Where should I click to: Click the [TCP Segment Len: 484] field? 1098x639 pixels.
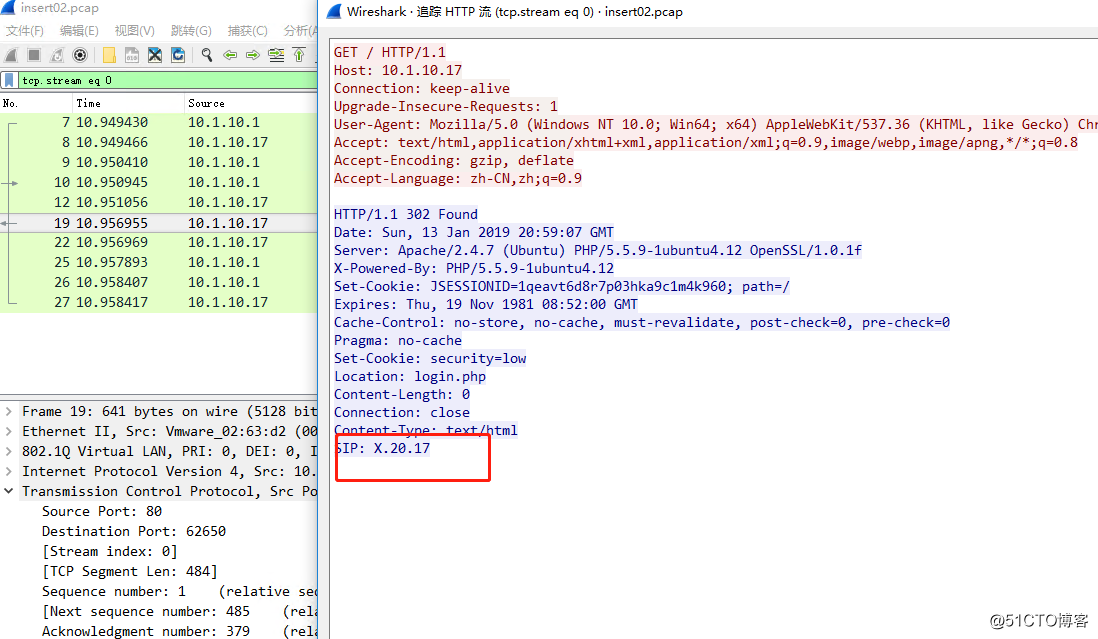pyautogui.click(x=130, y=572)
